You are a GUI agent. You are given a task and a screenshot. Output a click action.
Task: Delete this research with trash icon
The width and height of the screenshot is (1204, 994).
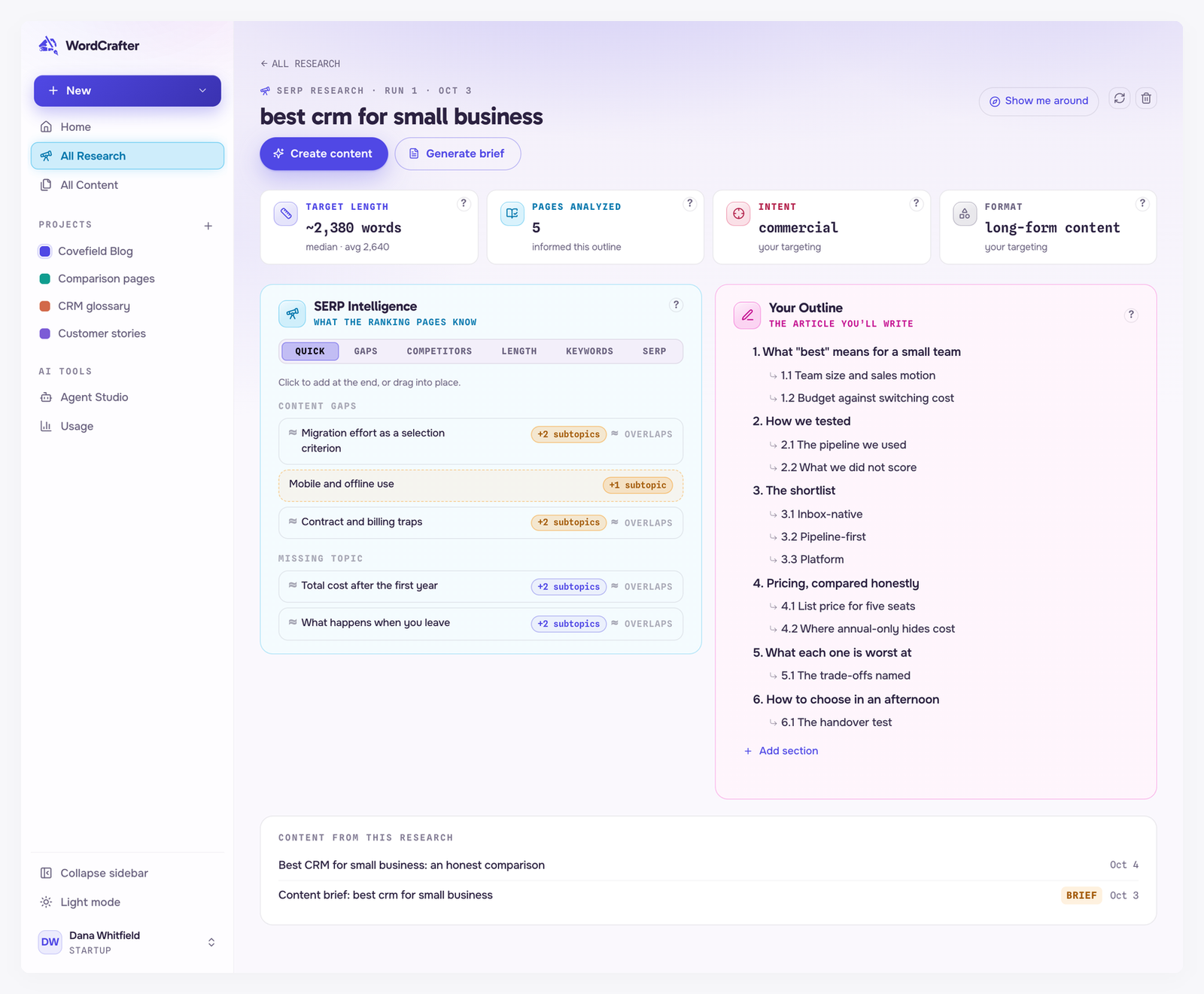pyautogui.click(x=1146, y=99)
